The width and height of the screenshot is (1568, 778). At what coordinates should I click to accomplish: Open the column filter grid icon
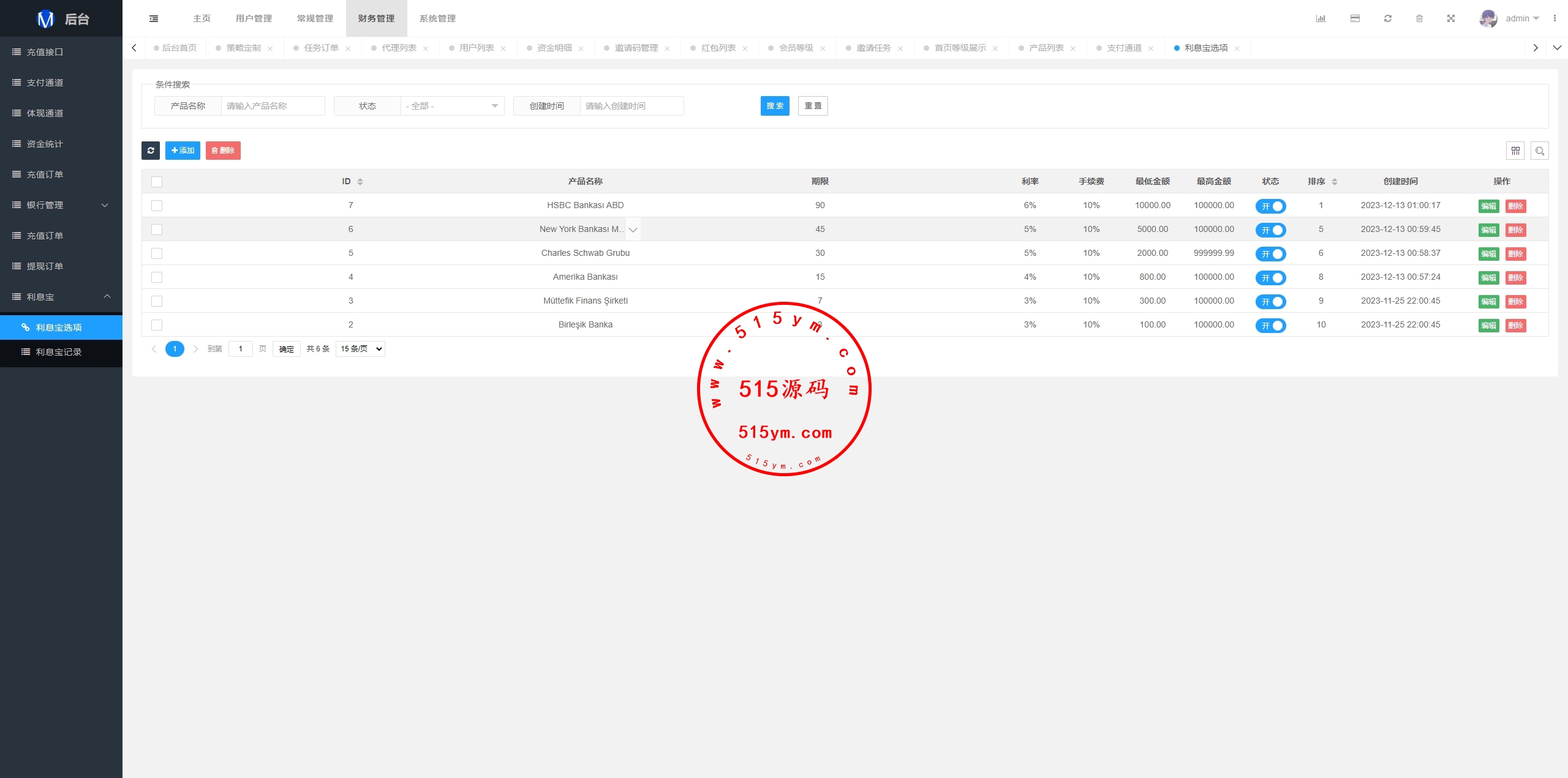tap(1515, 151)
